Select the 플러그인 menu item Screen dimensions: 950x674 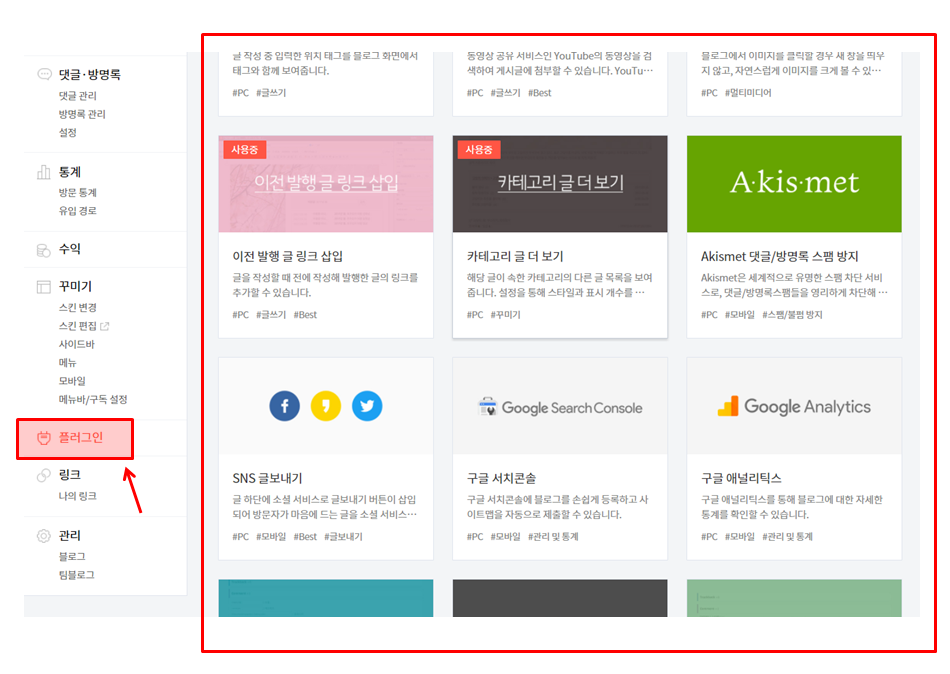coord(81,438)
